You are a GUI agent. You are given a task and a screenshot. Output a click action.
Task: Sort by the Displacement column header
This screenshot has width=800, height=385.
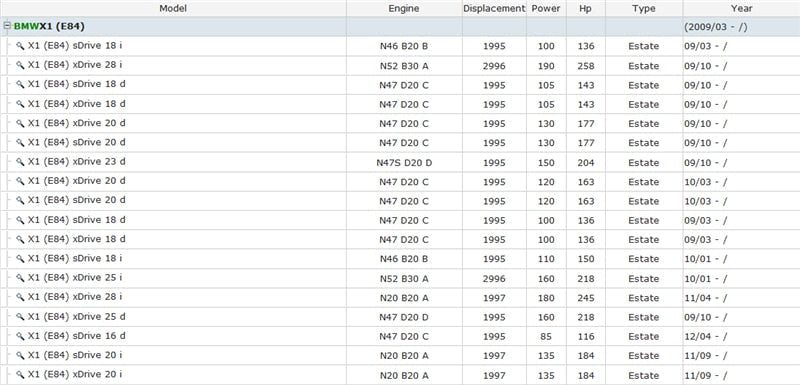(x=494, y=8)
